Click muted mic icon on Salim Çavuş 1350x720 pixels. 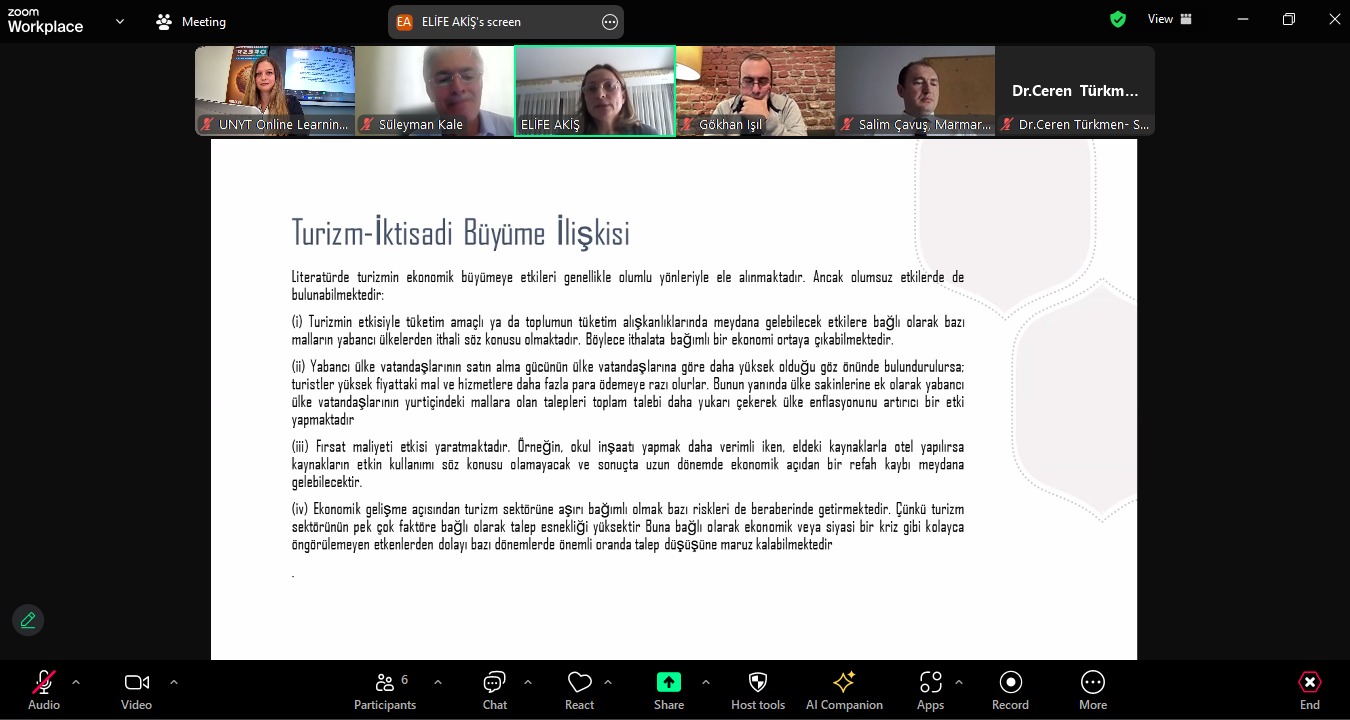[848, 125]
